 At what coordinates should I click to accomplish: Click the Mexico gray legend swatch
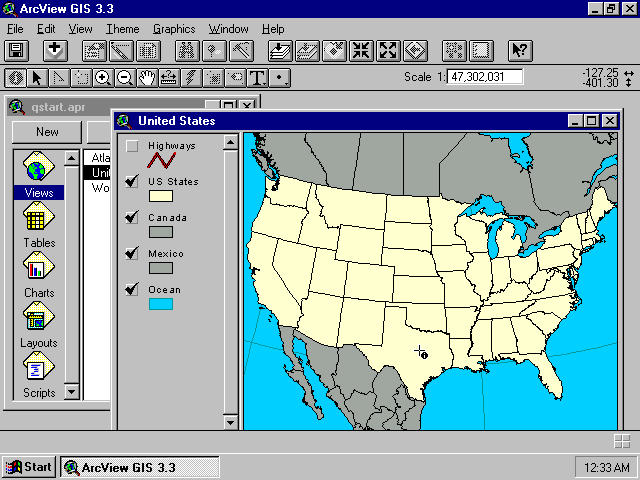tap(161, 268)
